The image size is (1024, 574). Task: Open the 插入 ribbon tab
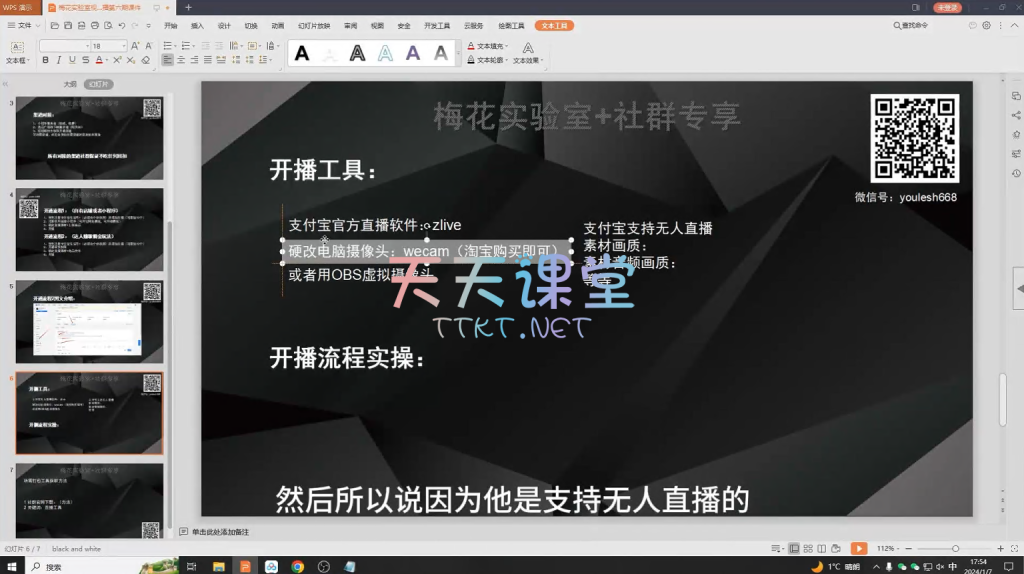pyautogui.click(x=197, y=25)
